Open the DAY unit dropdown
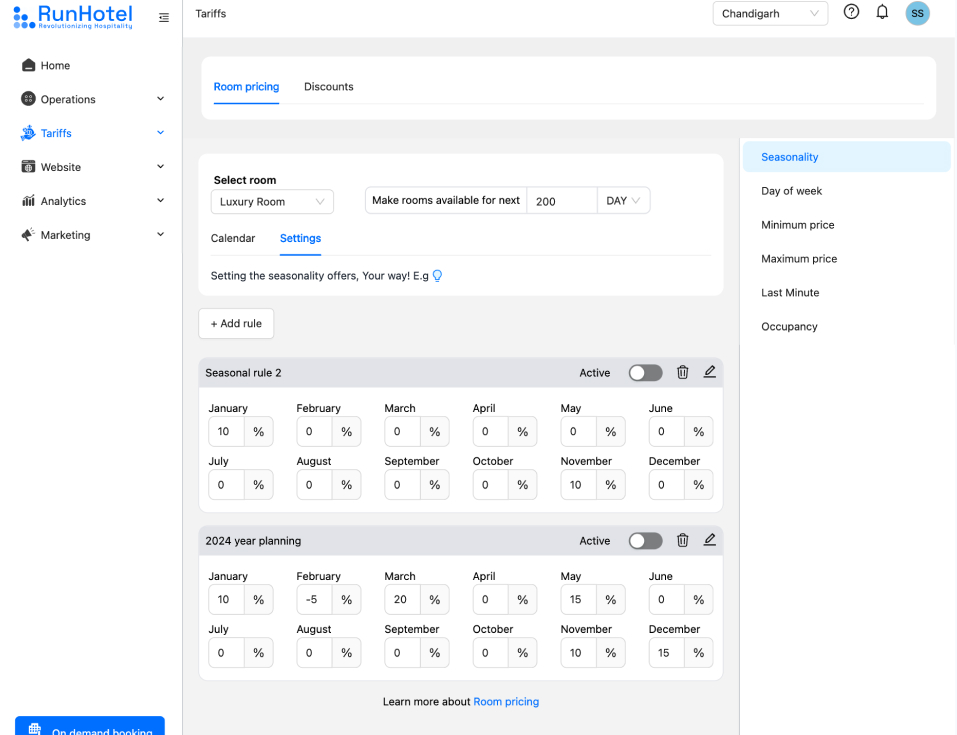 [623, 200]
